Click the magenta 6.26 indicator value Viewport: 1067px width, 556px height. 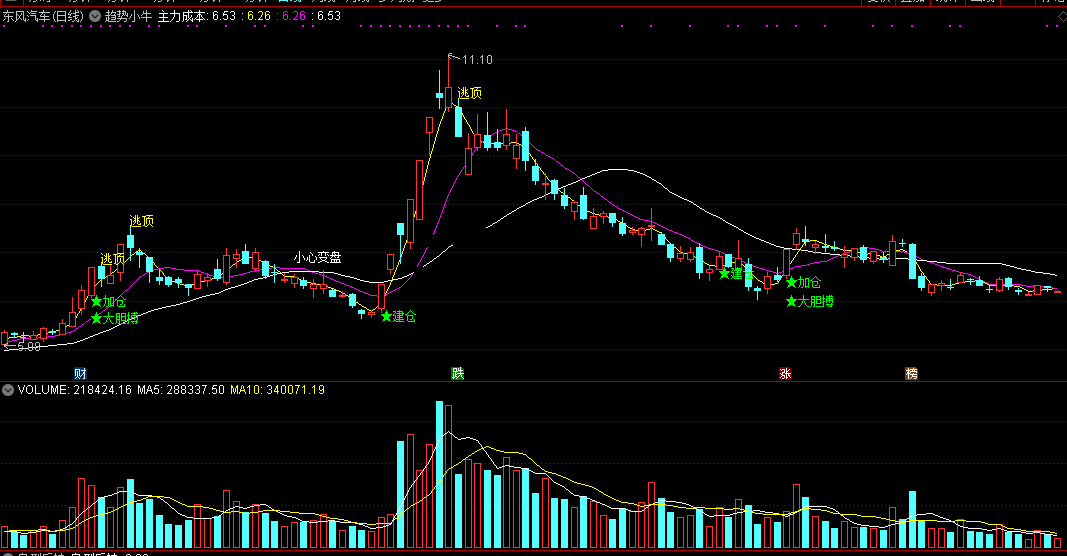[x=294, y=16]
